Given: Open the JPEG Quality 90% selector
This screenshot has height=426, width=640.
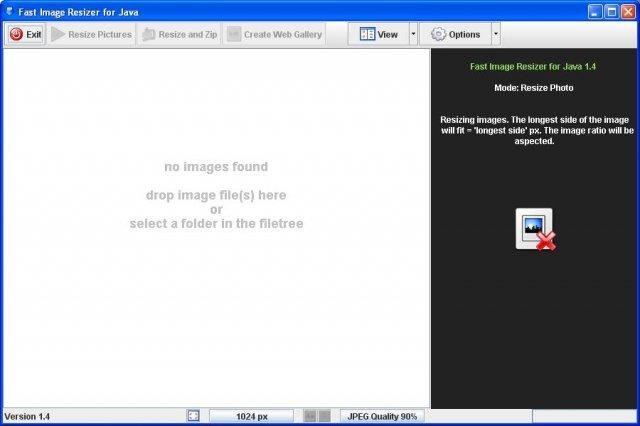Looking at the screenshot, I should (382, 416).
